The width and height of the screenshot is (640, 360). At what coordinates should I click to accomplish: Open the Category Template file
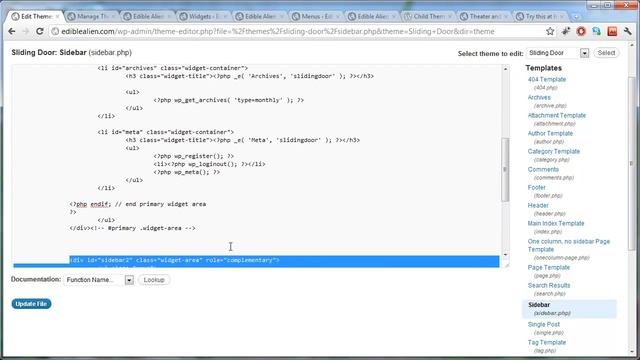[x=553, y=151]
